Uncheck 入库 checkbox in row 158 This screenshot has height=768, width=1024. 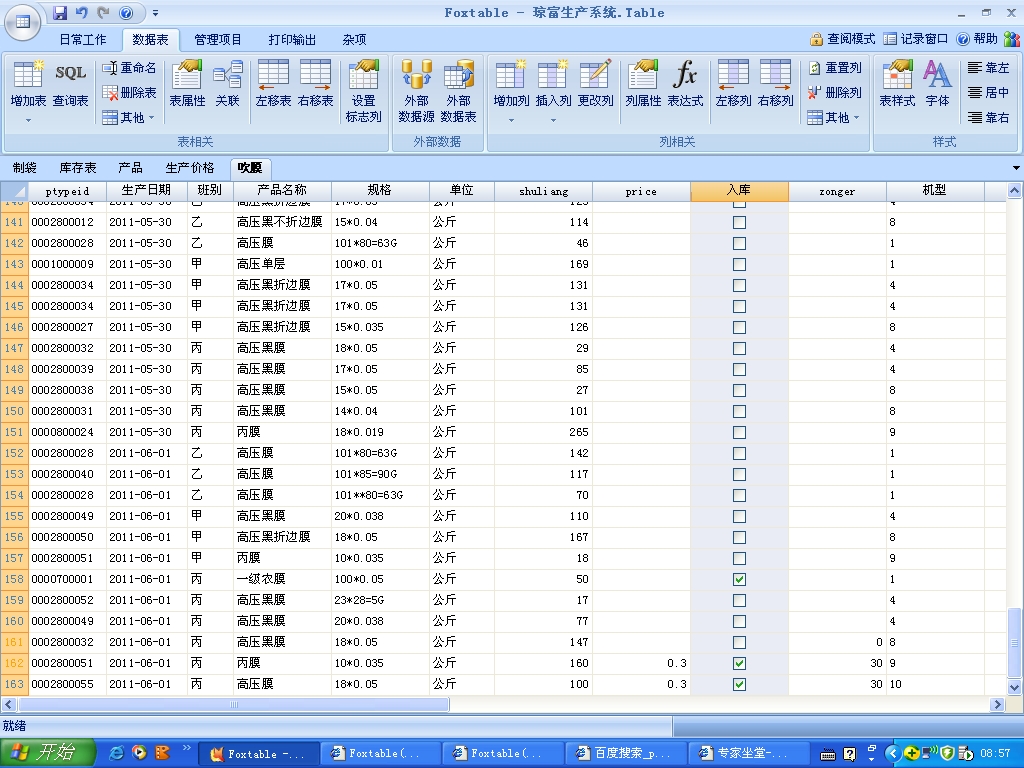739,579
